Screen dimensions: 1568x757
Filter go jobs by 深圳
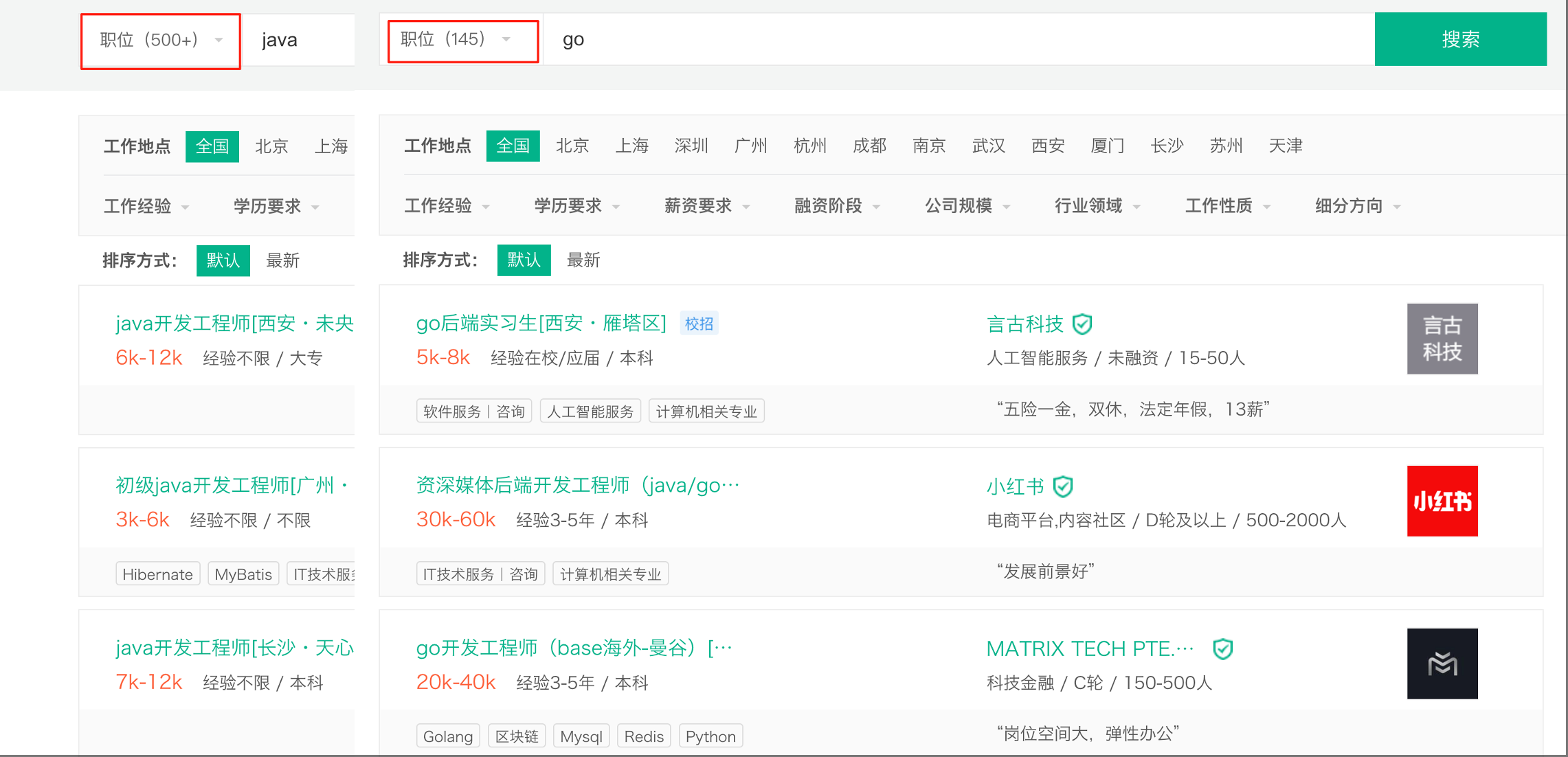[x=691, y=146]
